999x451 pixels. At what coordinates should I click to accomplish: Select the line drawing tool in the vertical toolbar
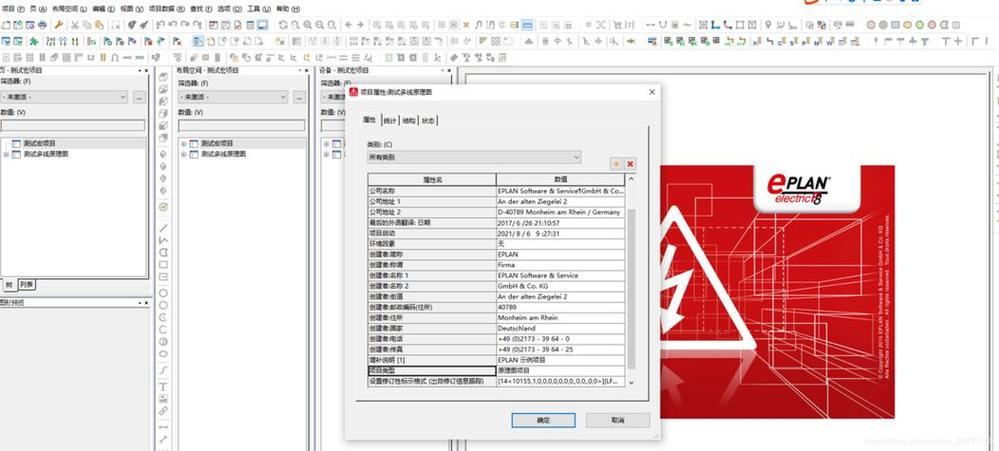163,228
